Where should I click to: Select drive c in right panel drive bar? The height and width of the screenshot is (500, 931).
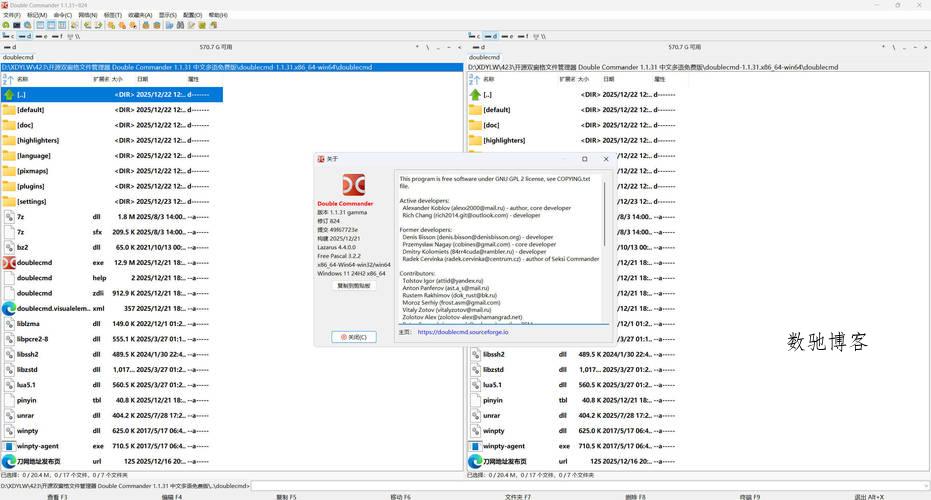[x=474, y=36]
